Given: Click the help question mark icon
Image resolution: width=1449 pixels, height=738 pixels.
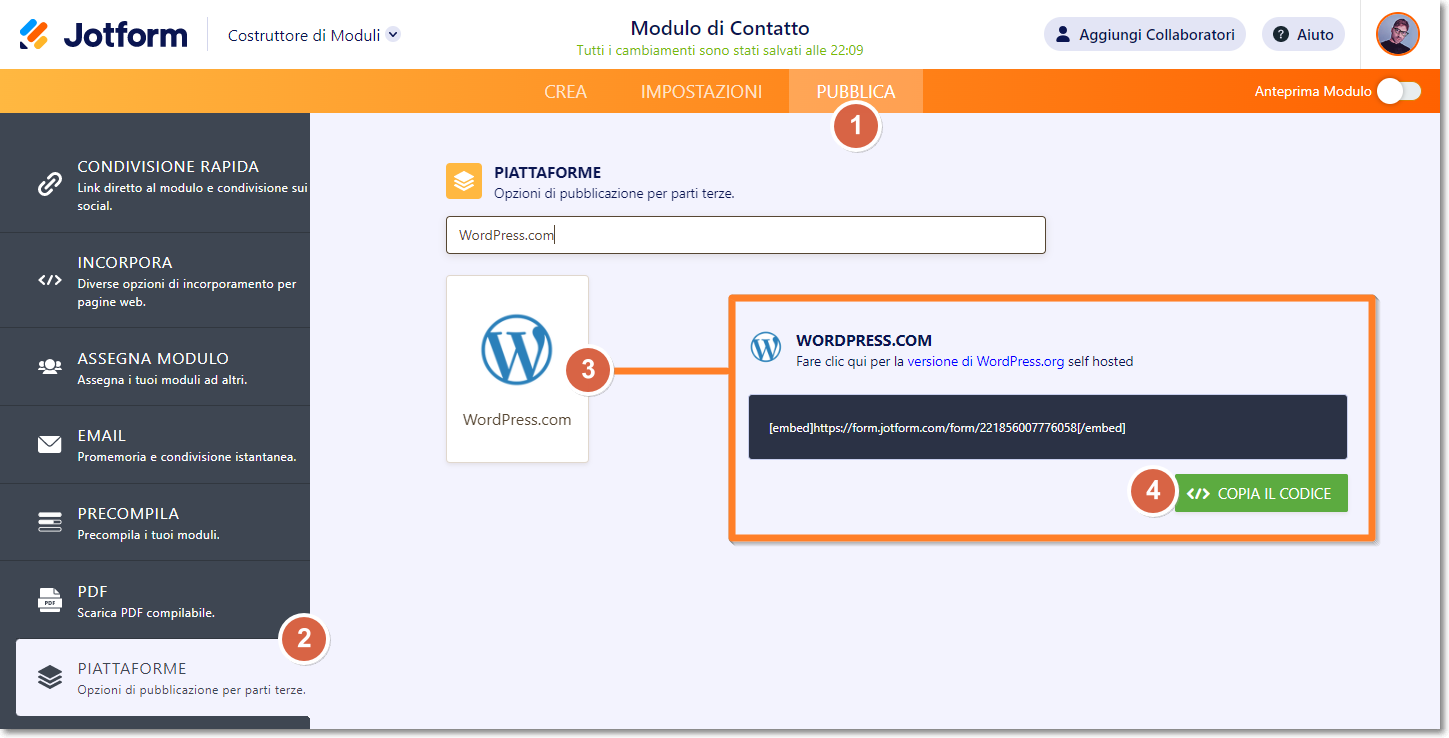Looking at the screenshot, I should (1281, 34).
